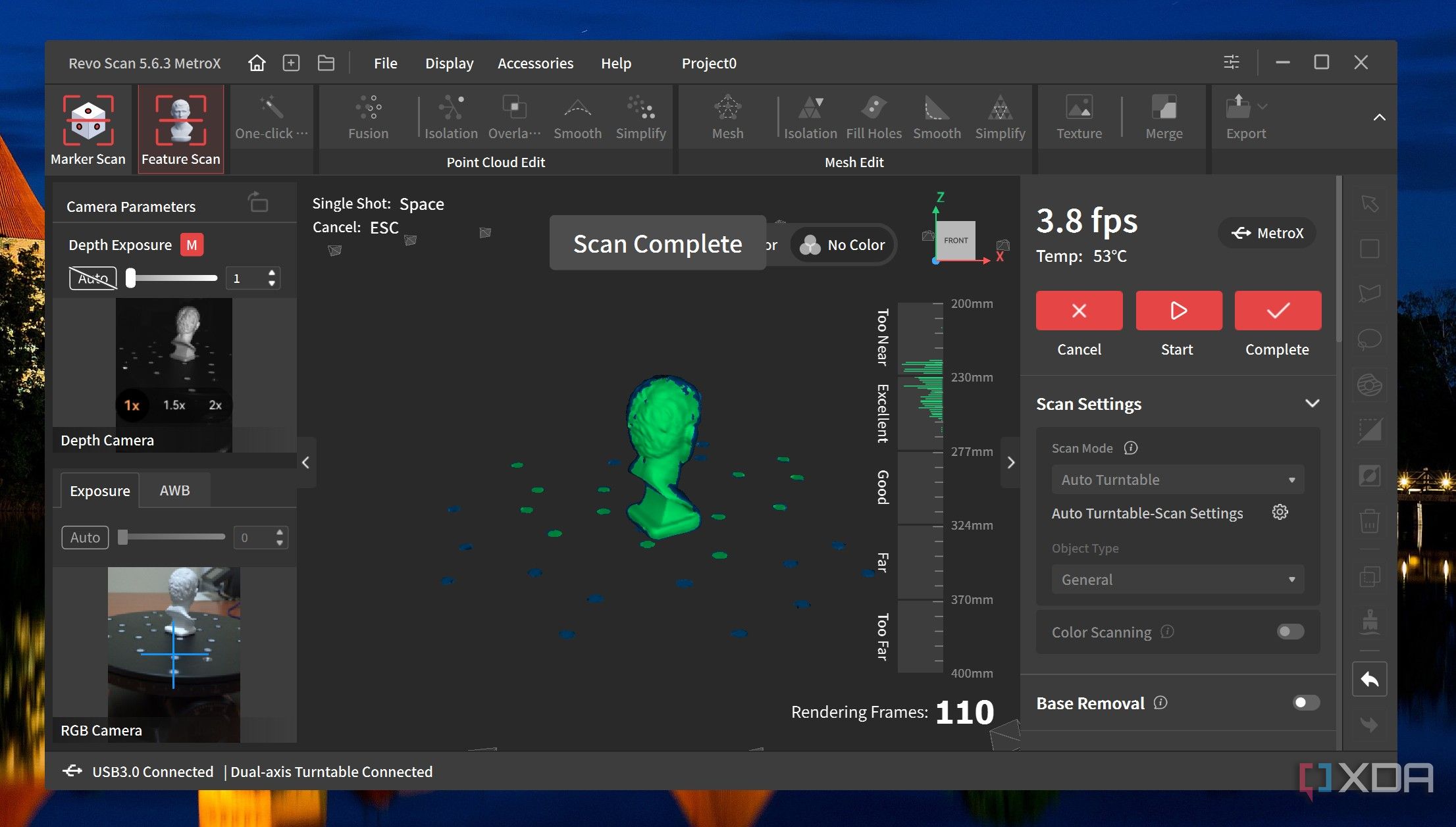The width and height of the screenshot is (1456, 827).
Task: Select the Marker Scan mode icon
Action: pyautogui.click(x=88, y=121)
